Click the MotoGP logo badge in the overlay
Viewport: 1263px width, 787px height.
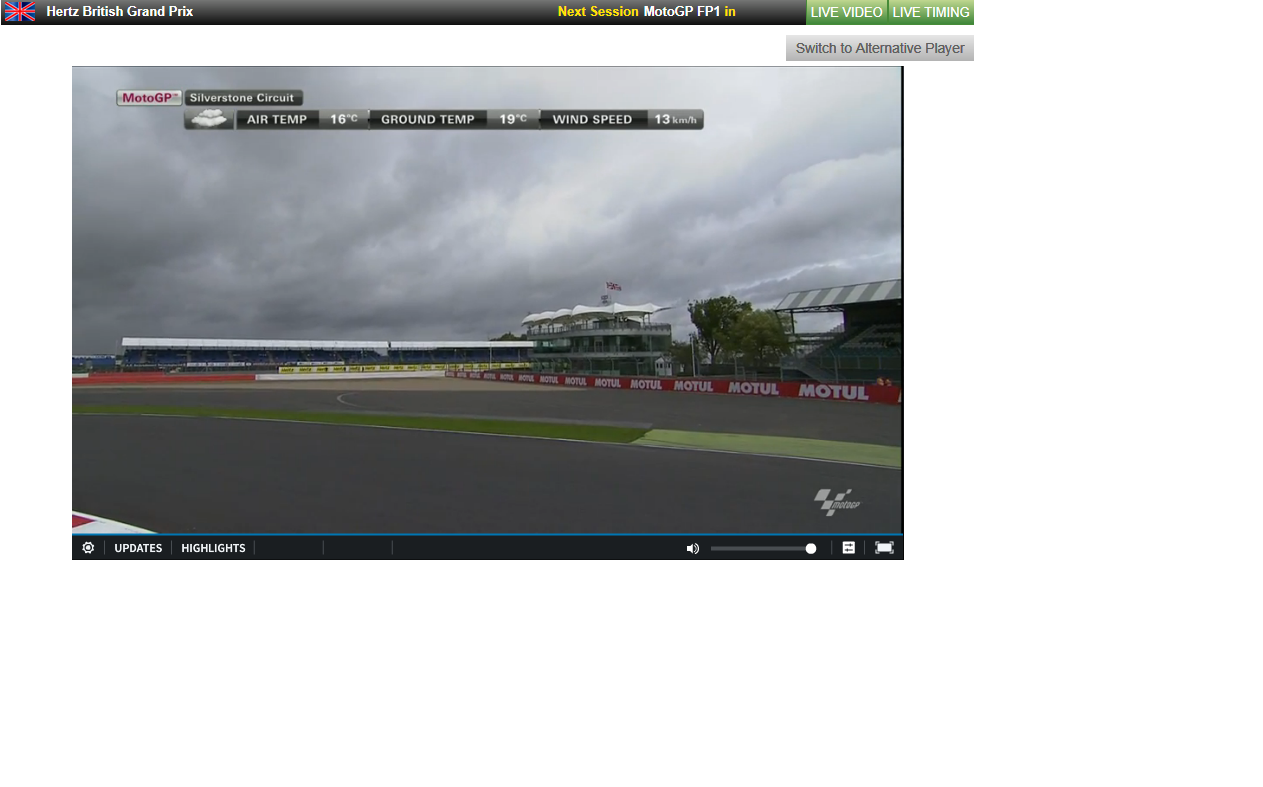tap(149, 98)
